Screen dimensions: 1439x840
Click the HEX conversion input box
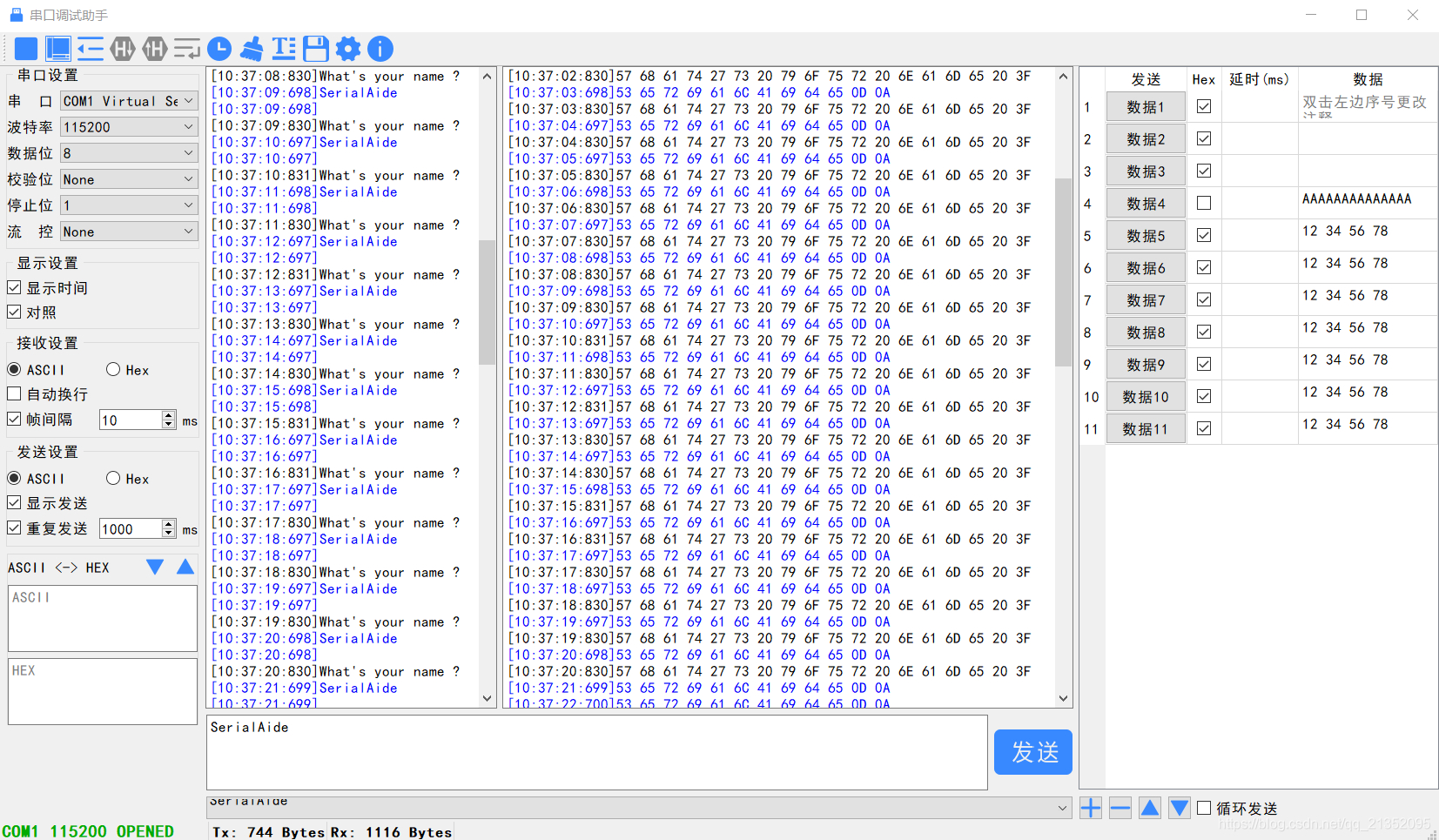tap(103, 691)
